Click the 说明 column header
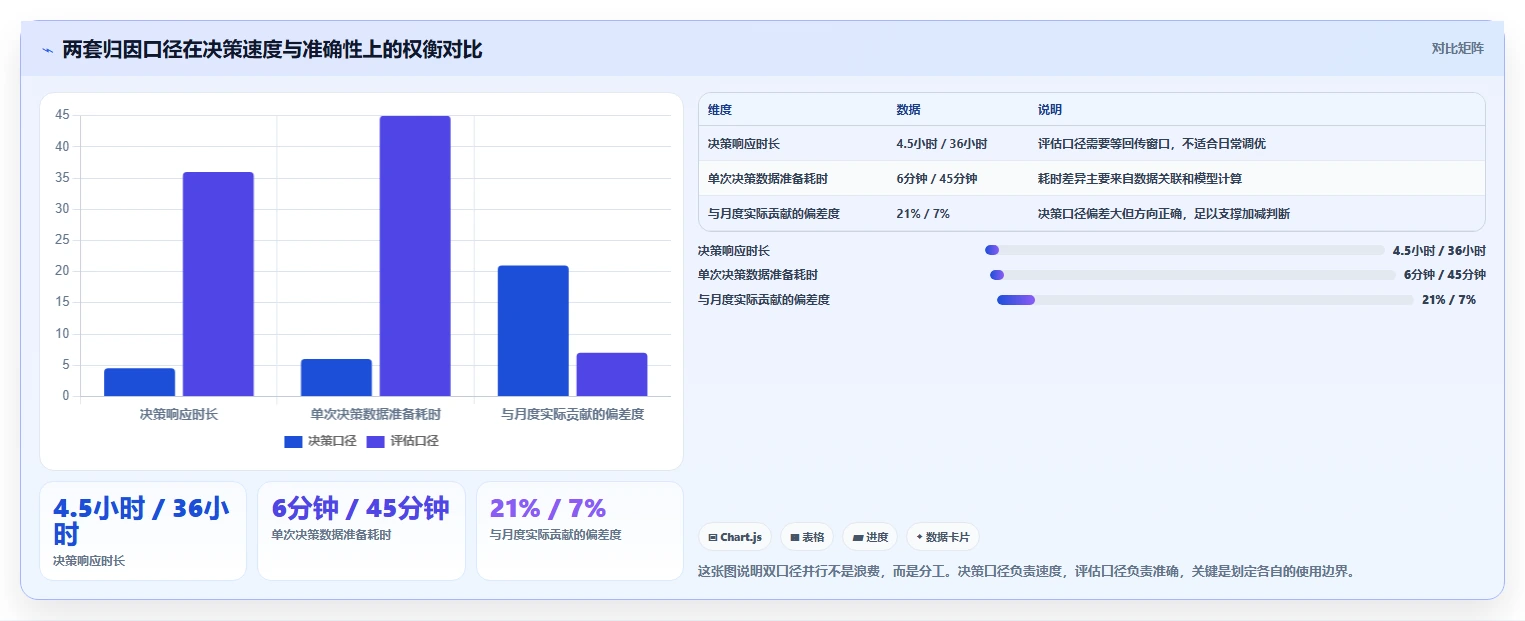Viewport: 1525px width, 621px height. click(1050, 110)
